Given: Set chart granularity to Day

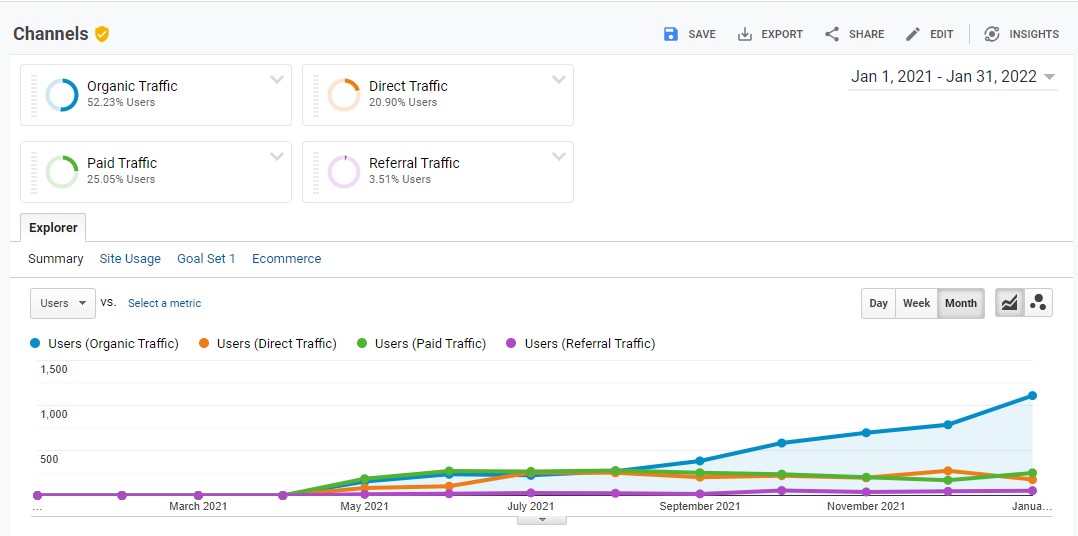Looking at the screenshot, I should tap(878, 303).
